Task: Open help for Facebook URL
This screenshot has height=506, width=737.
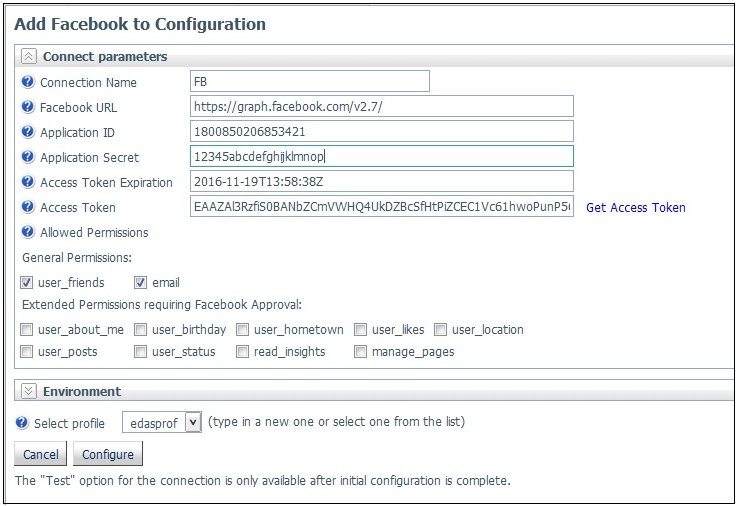Action: pos(28,107)
